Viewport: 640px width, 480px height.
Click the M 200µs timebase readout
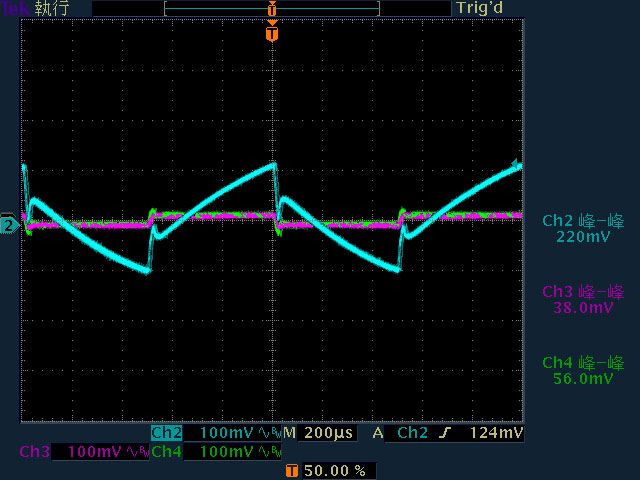click(319, 433)
